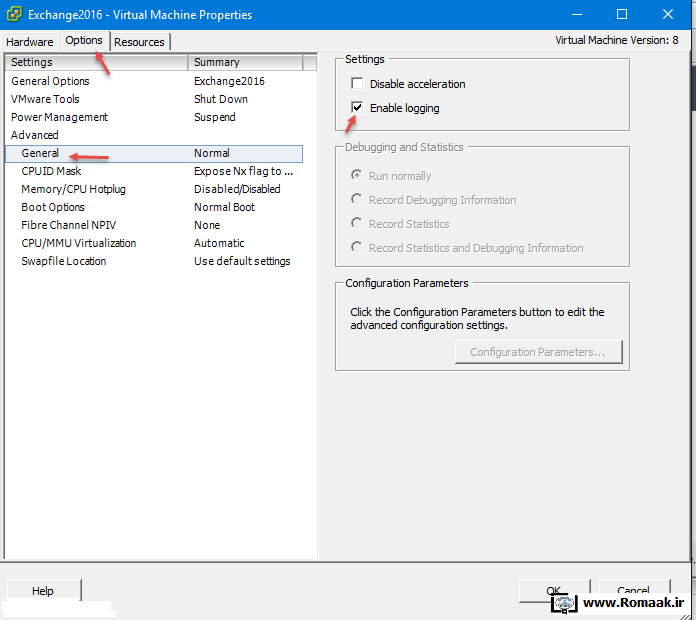The width and height of the screenshot is (696, 620).
Task: Select the Record Statistics radio button
Action: click(x=356, y=223)
